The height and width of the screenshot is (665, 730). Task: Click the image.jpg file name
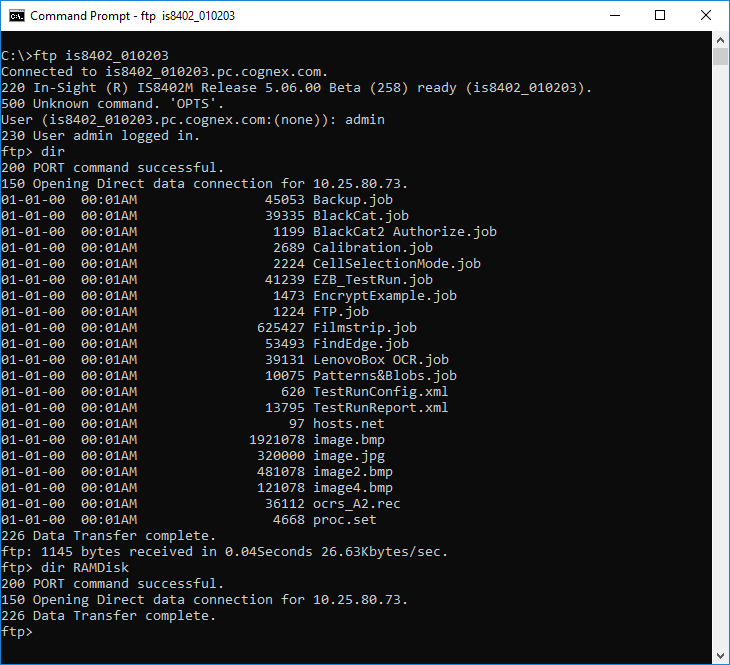pos(348,456)
